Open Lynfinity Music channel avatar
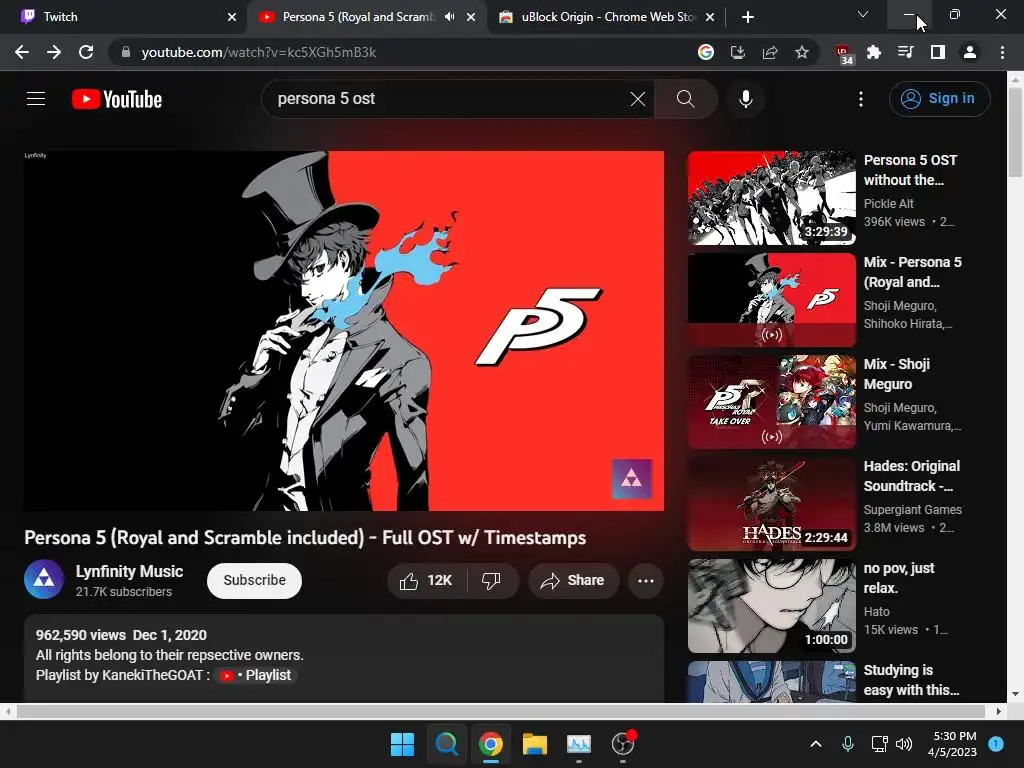Image resolution: width=1024 pixels, height=768 pixels. pyautogui.click(x=44, y=579)
